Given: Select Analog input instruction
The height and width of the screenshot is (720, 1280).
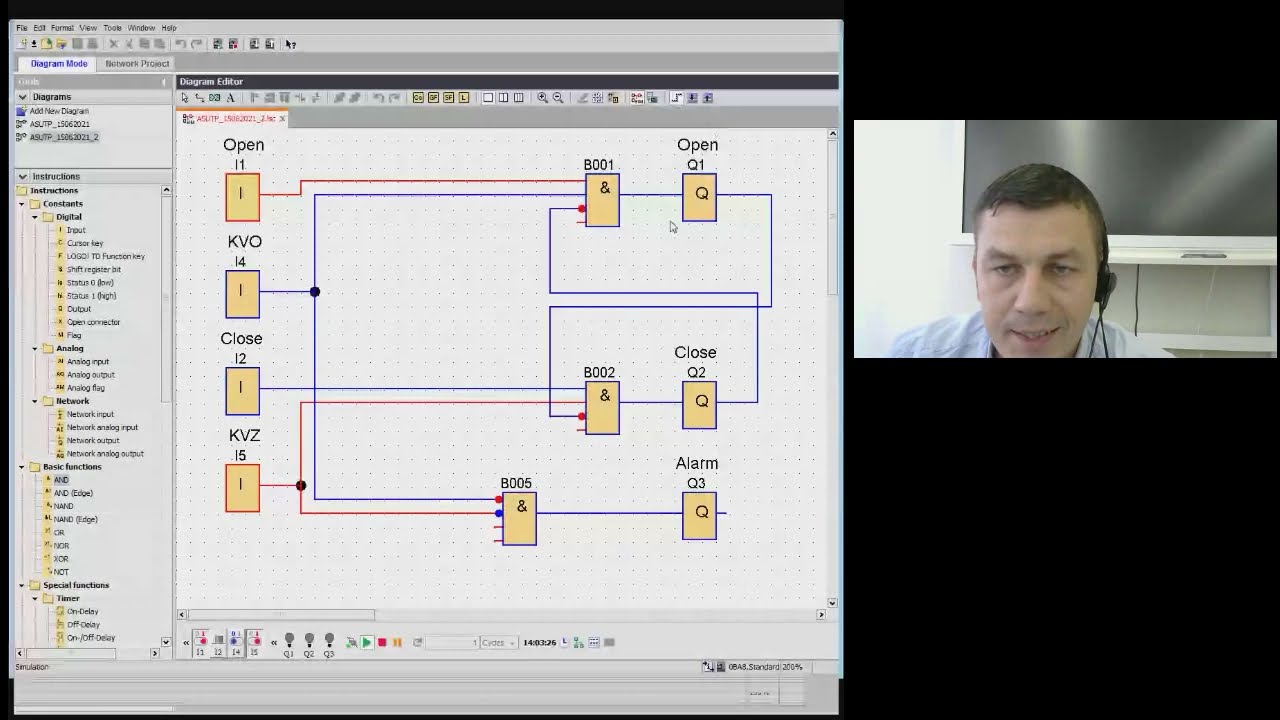Looking at the screenshot, I should pyautogui.click(x=87, y=362).
